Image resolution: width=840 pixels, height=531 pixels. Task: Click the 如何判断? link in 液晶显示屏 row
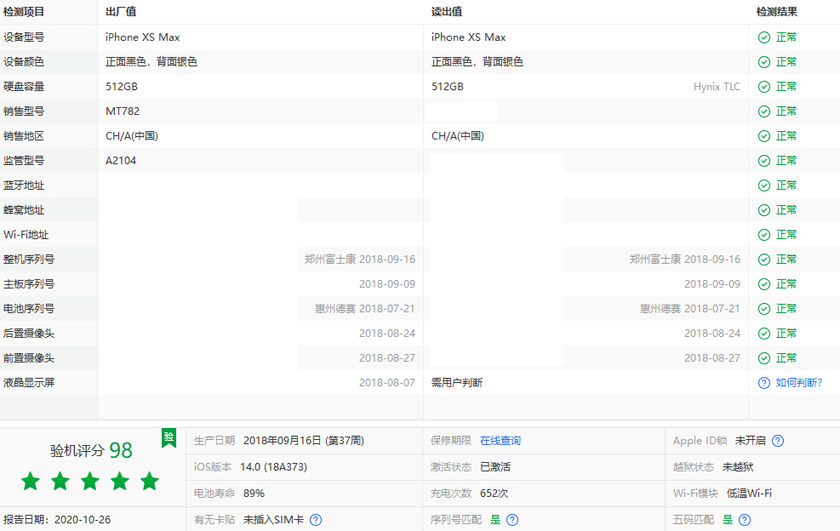[799, 383]
